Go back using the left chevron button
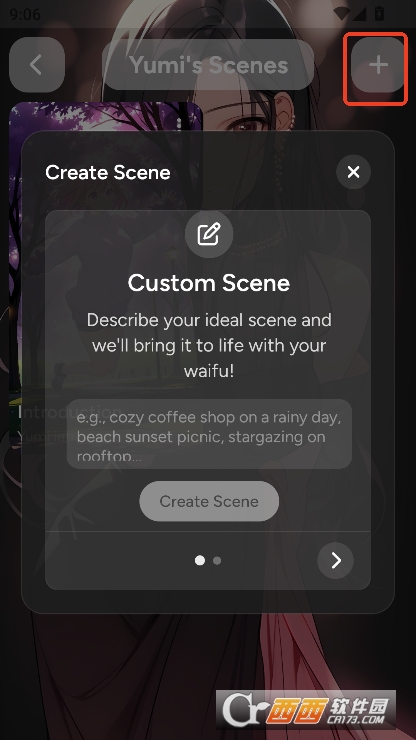 coord(37,65)
